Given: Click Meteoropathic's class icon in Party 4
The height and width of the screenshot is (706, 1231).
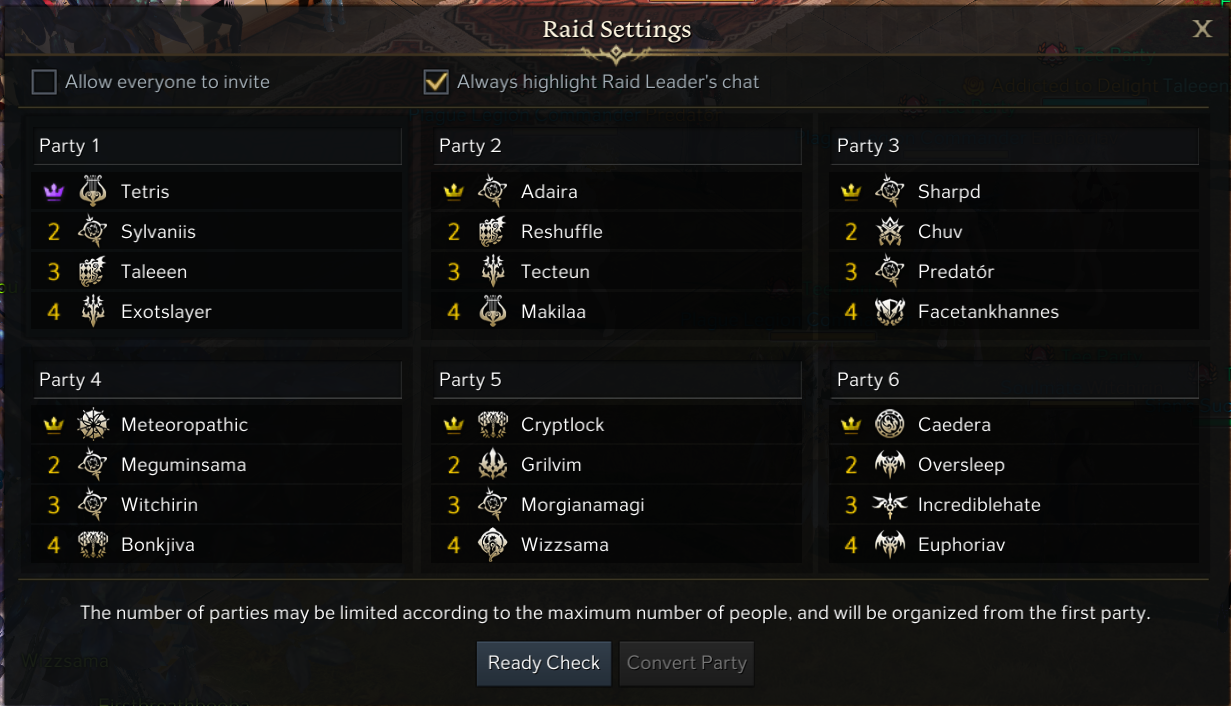Looking at the screenshot, I should (x=93, y=424).
